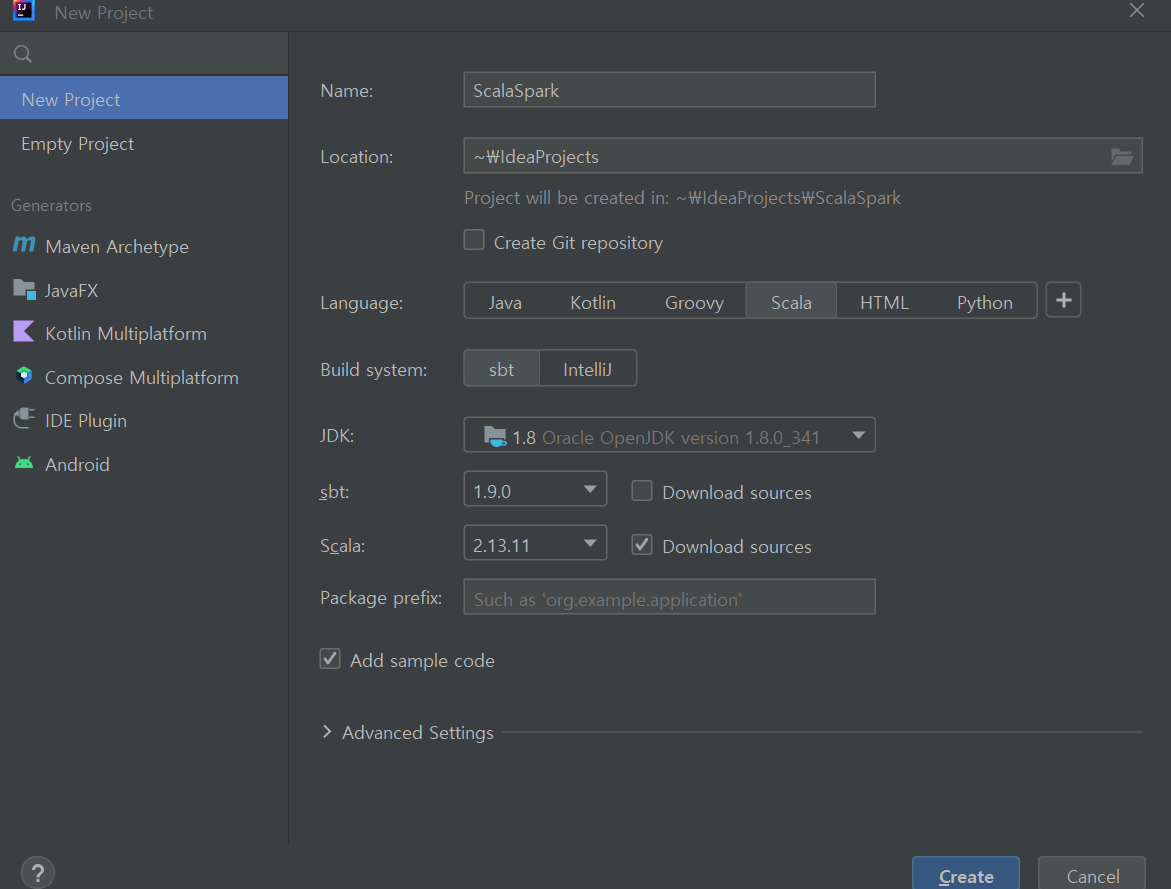The height and width of the screenshot is (889, 1171).
Task: Choose Python language option
Action: click(x=984, y=302)
